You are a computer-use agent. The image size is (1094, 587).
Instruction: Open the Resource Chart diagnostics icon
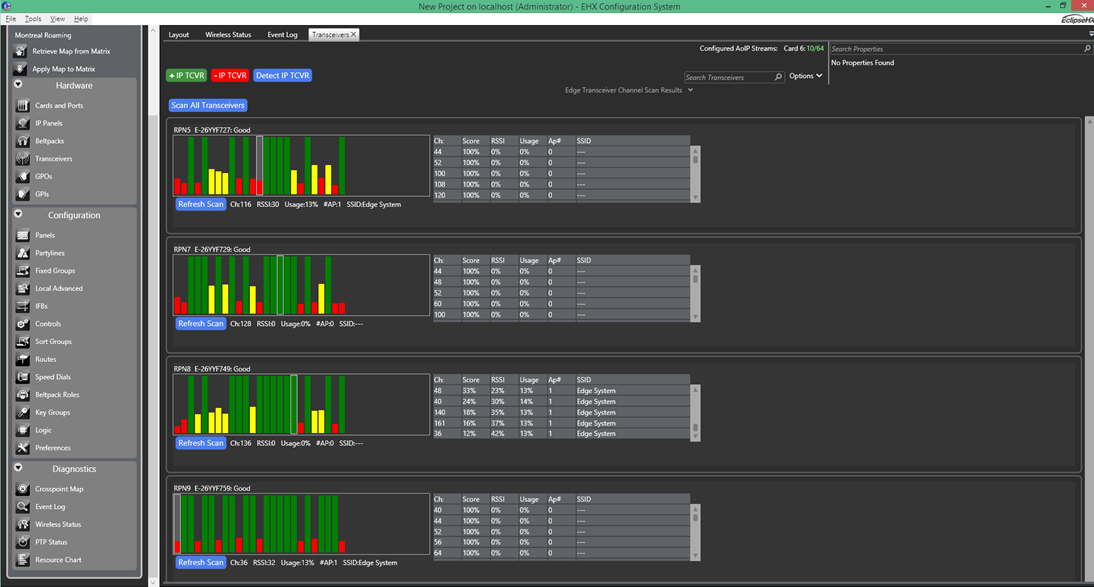(22, 560)
